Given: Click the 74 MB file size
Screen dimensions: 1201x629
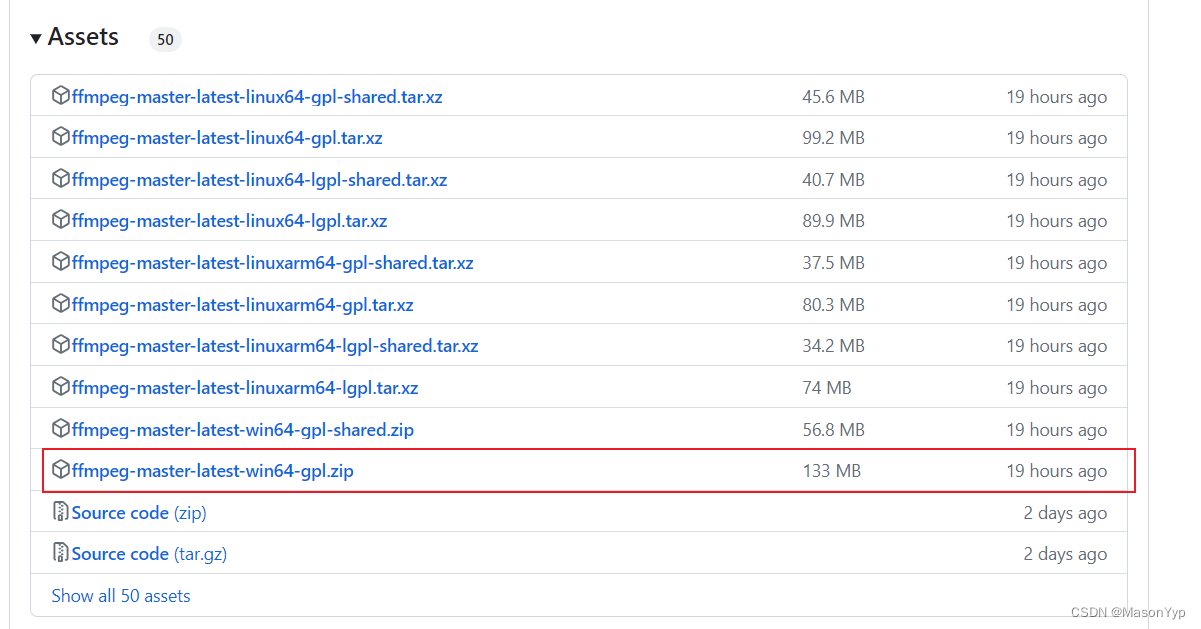Looking at the screenshot, I should click(827, 388).
